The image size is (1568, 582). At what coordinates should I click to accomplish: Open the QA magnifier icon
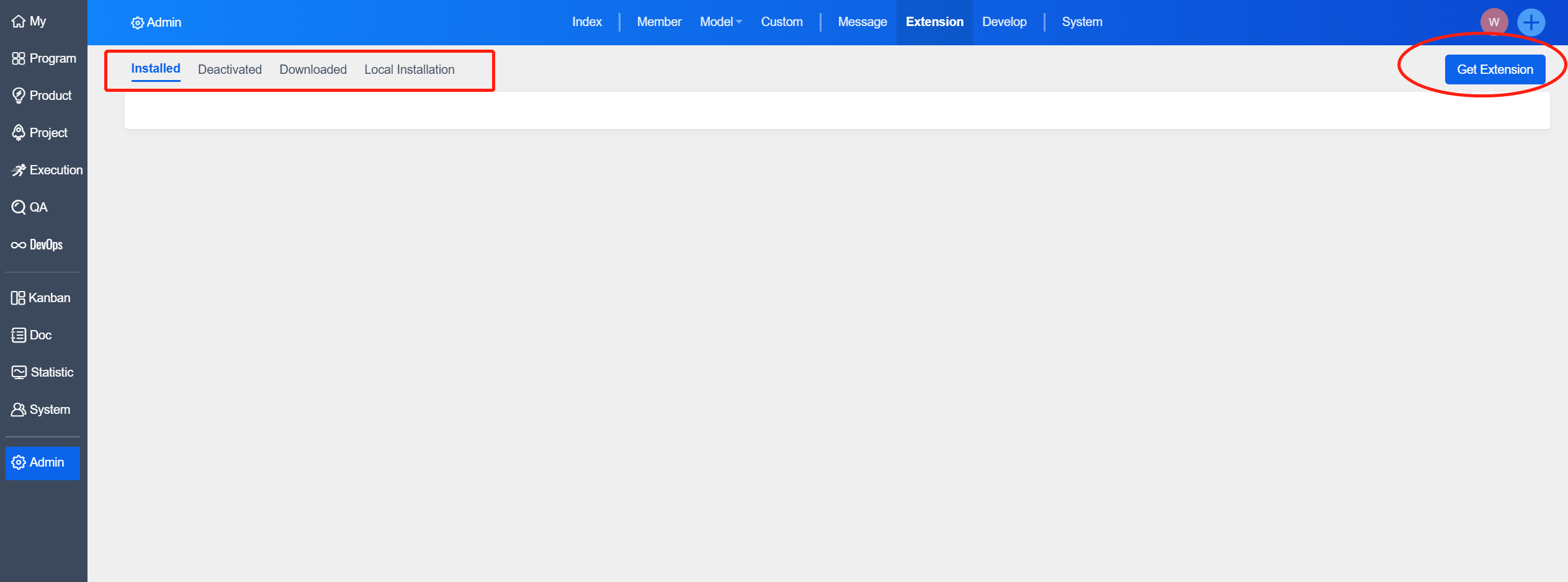tap(19, 207)
